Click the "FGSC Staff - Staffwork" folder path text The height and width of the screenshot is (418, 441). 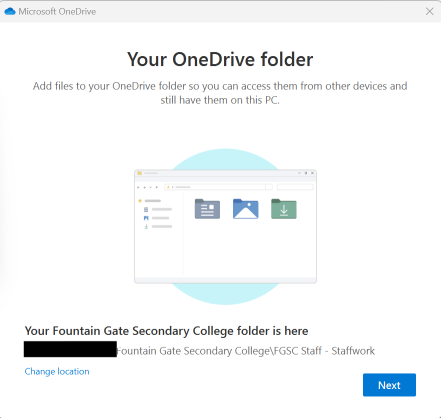point(324,351)
